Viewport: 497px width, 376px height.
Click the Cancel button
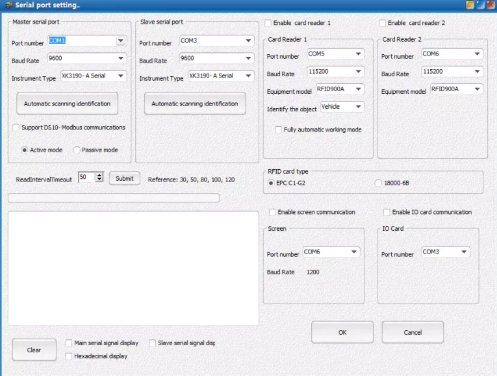[x=413, y=332]
